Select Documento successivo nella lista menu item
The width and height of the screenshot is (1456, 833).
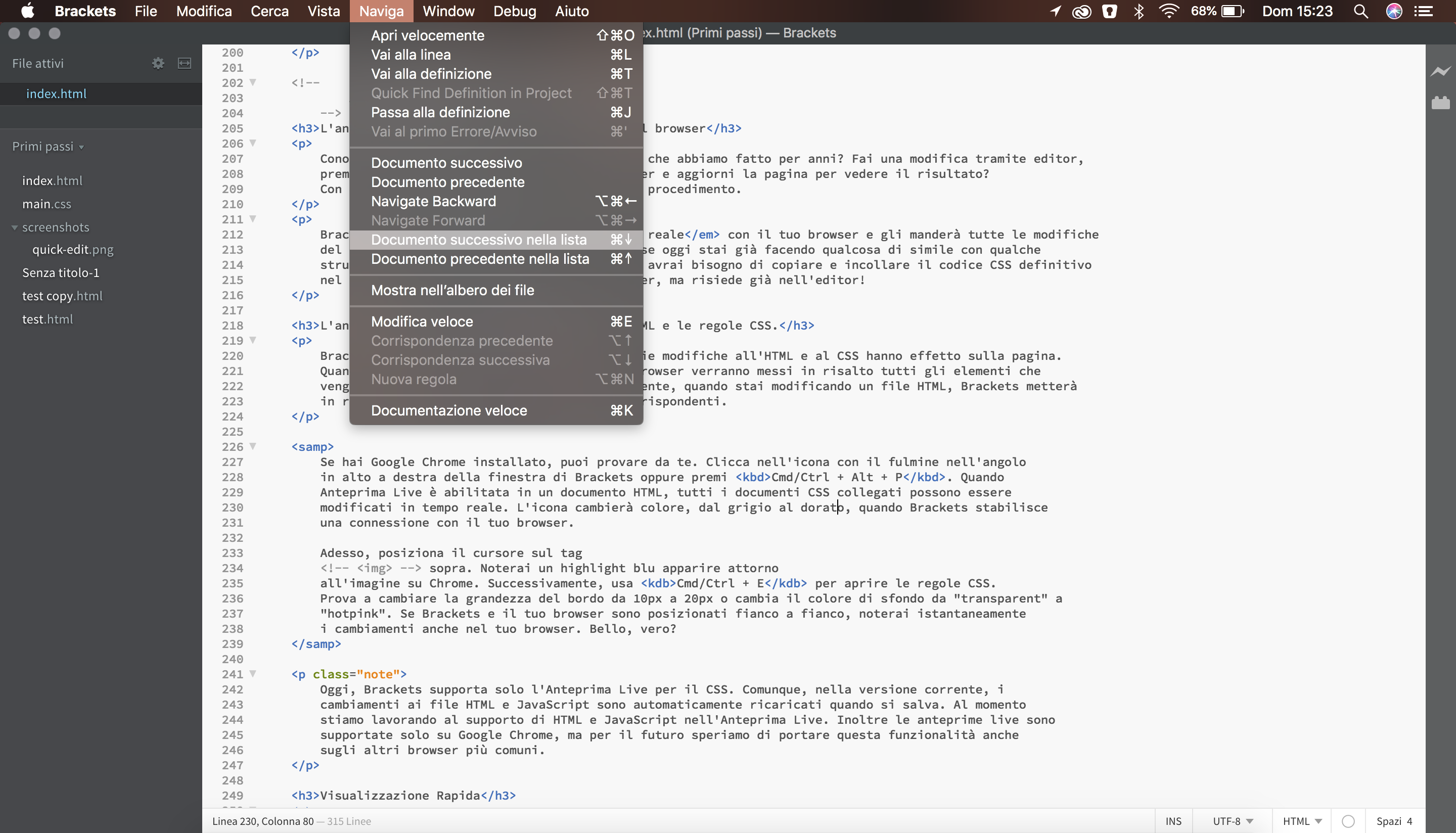point(479,240)
